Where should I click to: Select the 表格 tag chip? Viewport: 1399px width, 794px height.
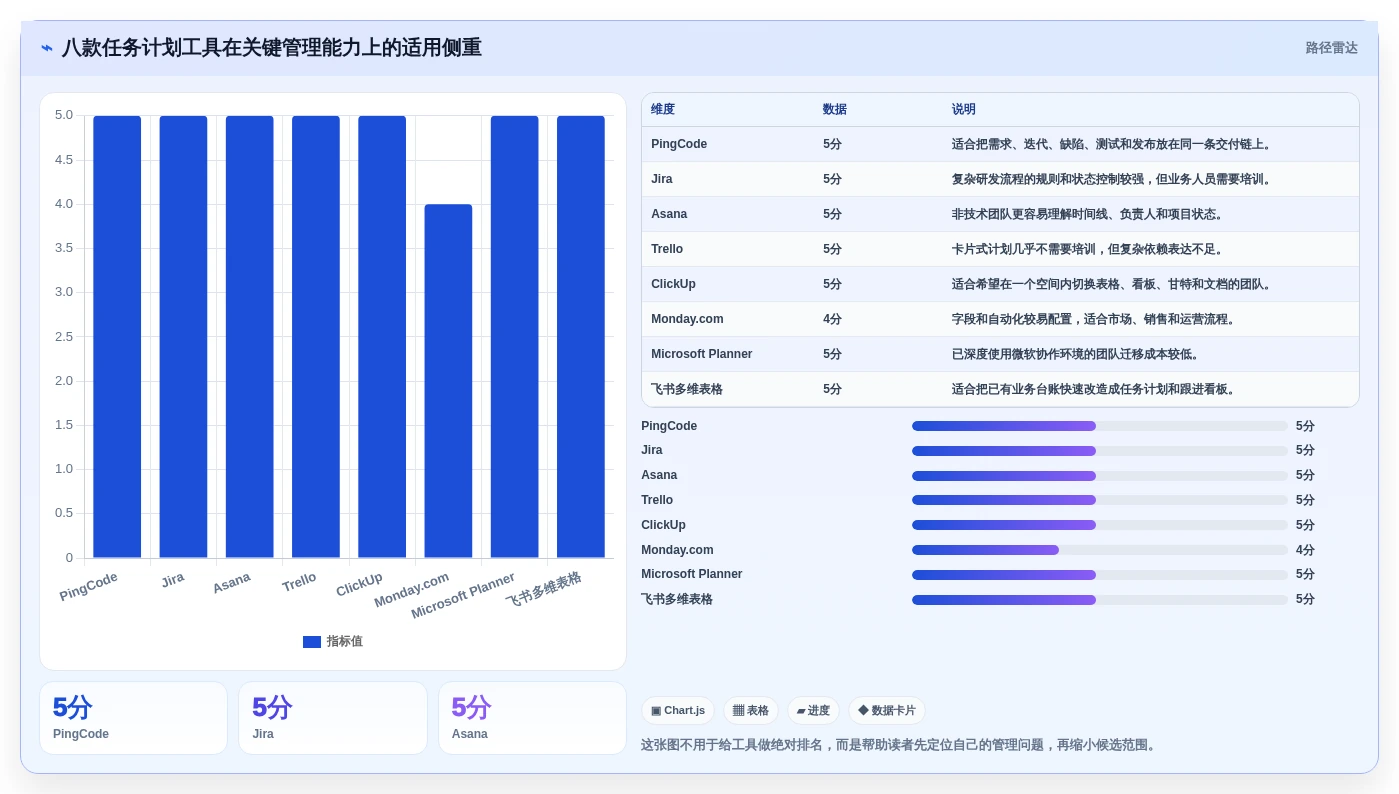point(750,711)
